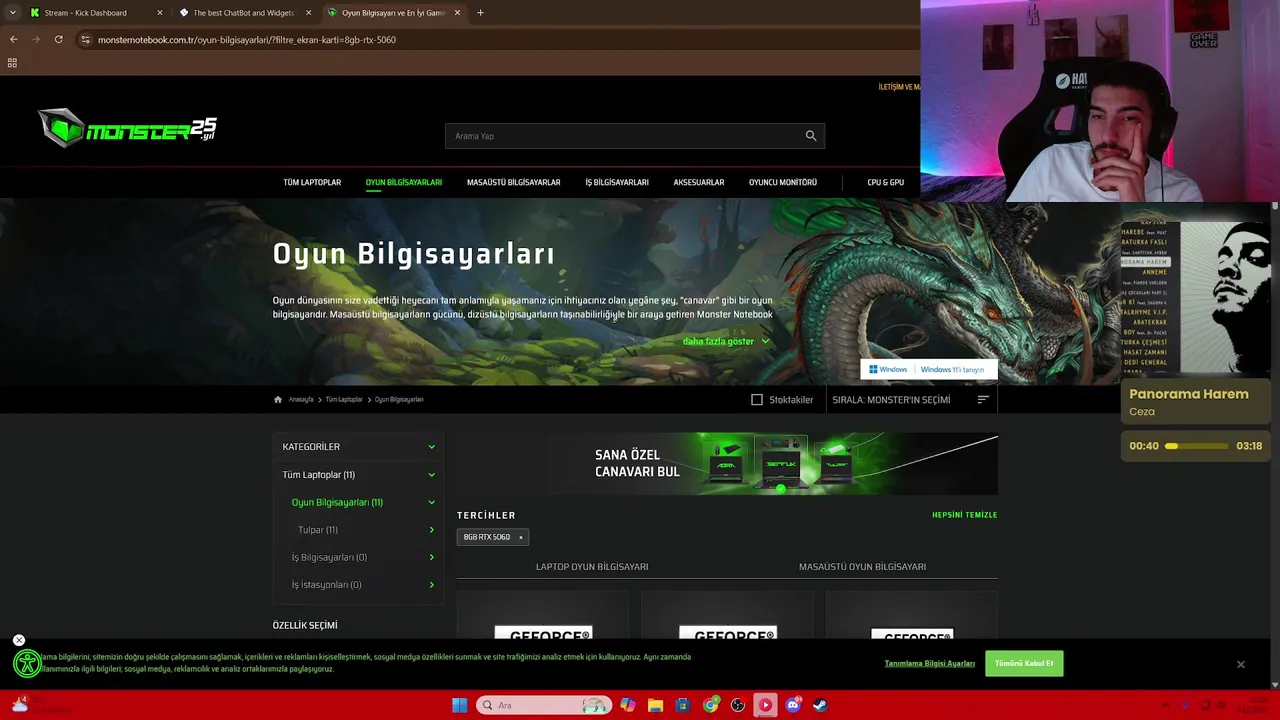Click the Panorama Harem album cover
Screen dimensions: 1280x720
pyautogui.click(x=1195, y=298)
